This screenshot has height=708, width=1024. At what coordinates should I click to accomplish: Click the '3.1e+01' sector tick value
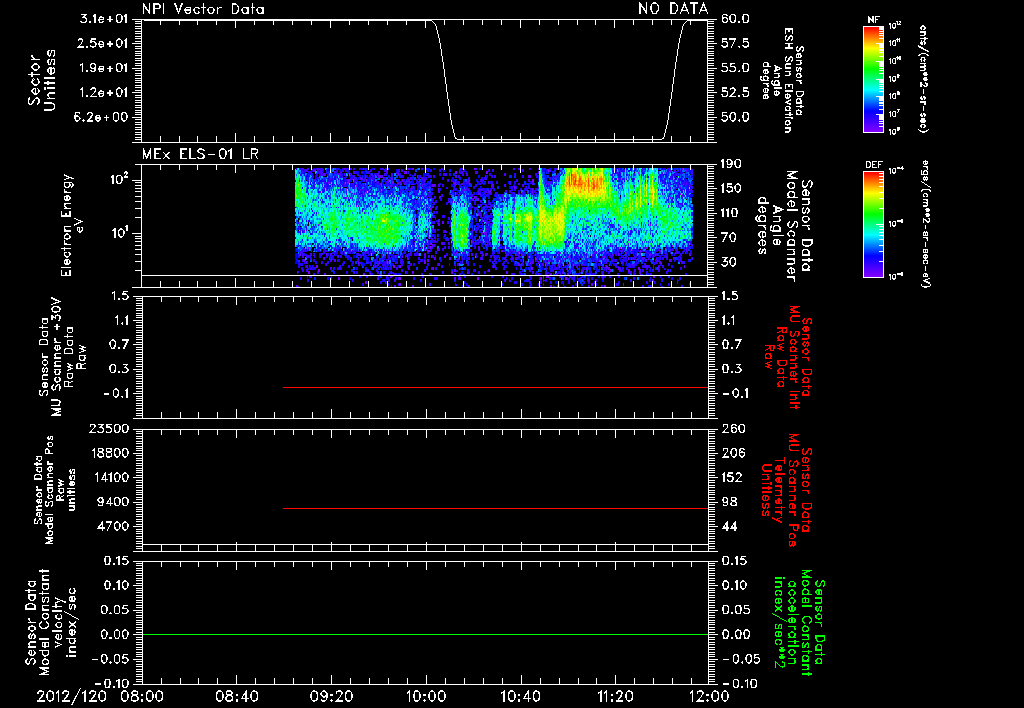pyautogui.click(x=104, y=19)
